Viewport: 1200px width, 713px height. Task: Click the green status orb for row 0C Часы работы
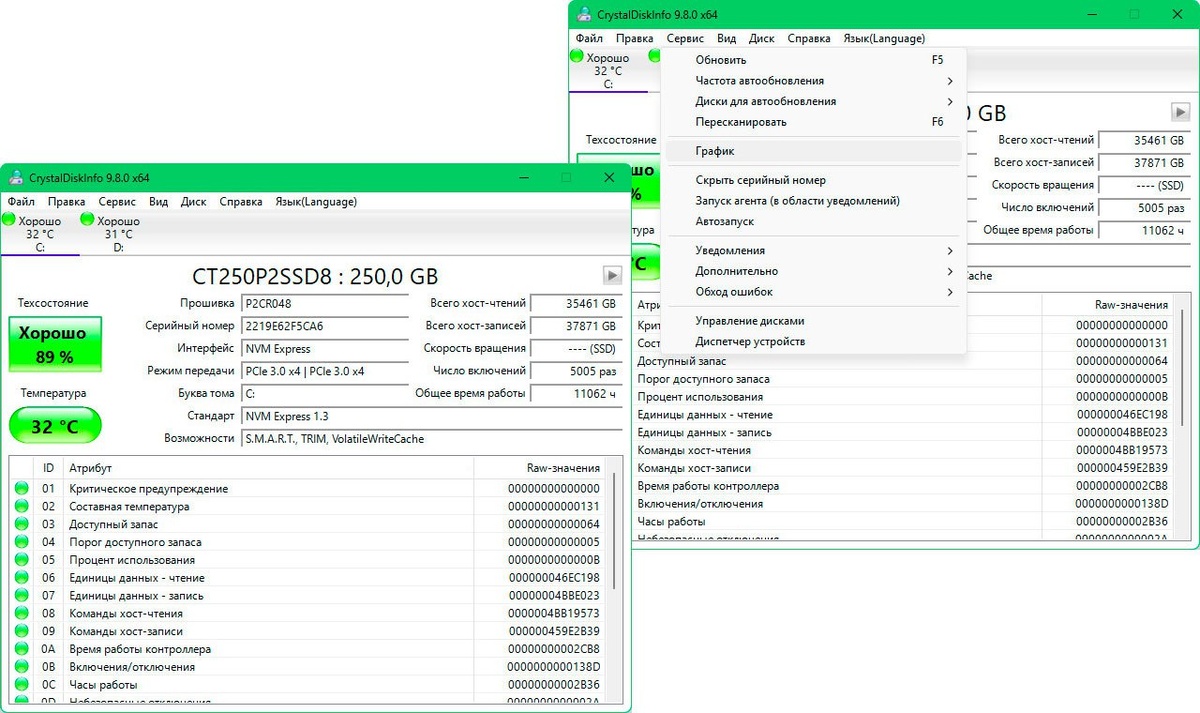point(22,685)
